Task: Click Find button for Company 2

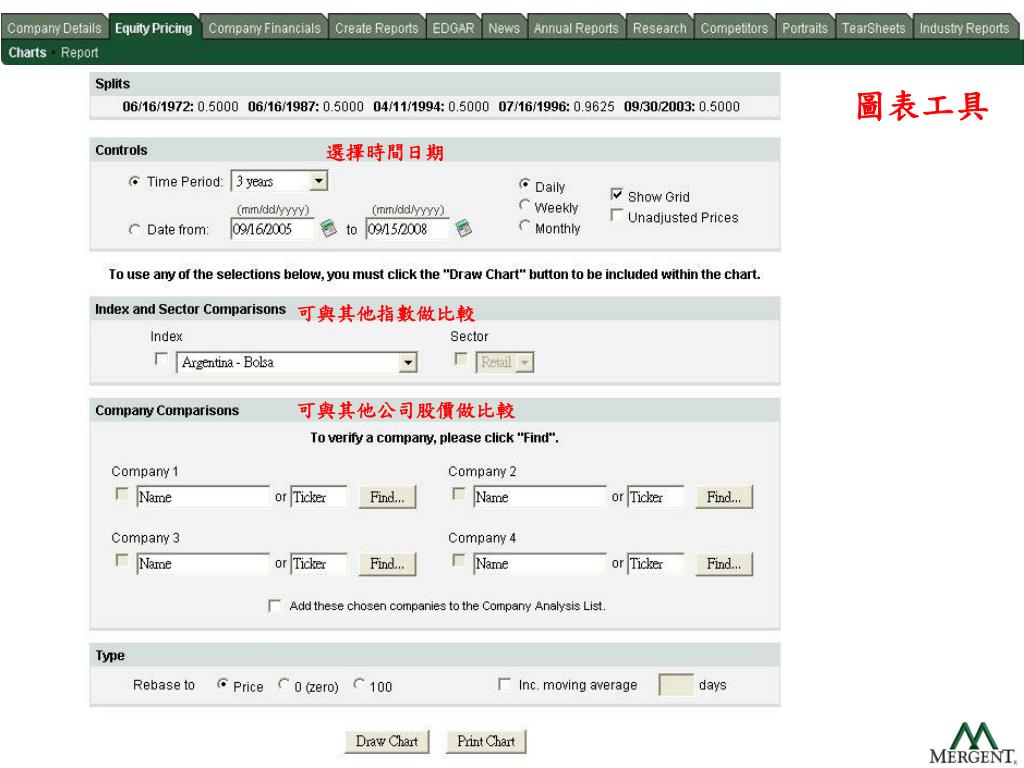Action: pos(724,497)
